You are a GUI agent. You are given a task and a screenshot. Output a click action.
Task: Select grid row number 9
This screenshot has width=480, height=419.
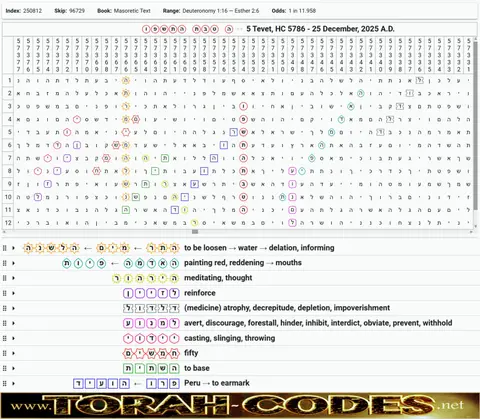(x=9, y=184)
